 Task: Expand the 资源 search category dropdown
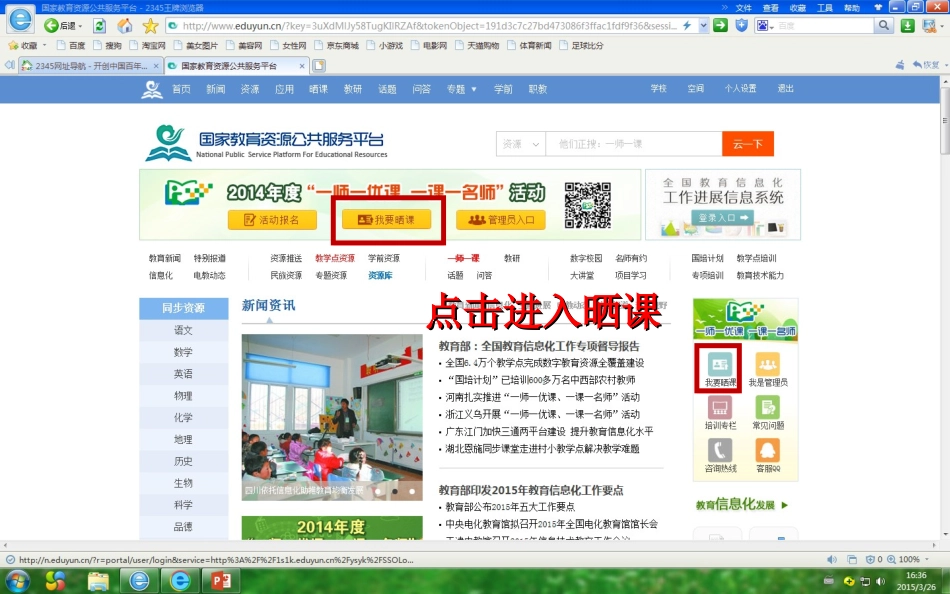(520, 144)
